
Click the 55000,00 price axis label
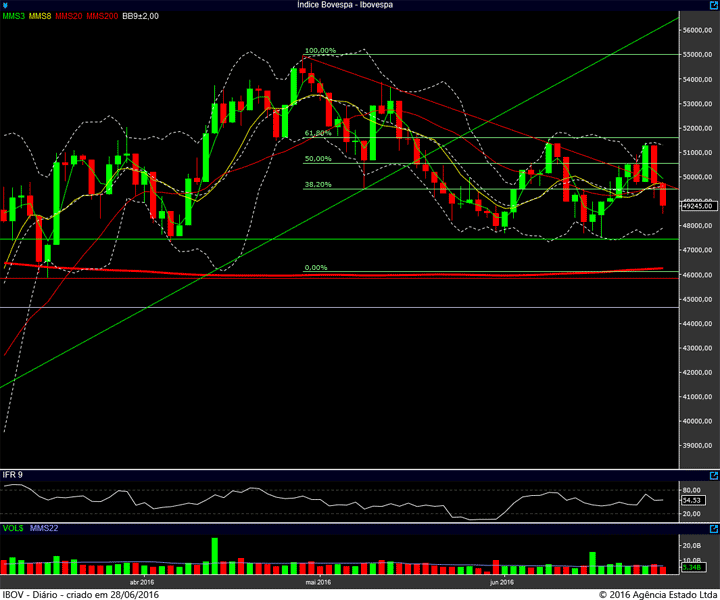click(x=698, y=55)
